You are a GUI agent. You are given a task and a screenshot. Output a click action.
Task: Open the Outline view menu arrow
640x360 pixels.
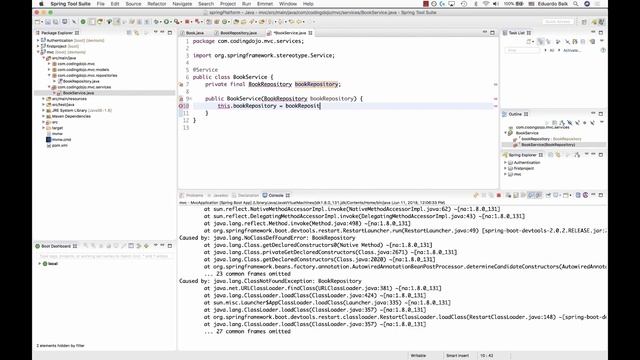pyautogui.click(x=602, y=122)
